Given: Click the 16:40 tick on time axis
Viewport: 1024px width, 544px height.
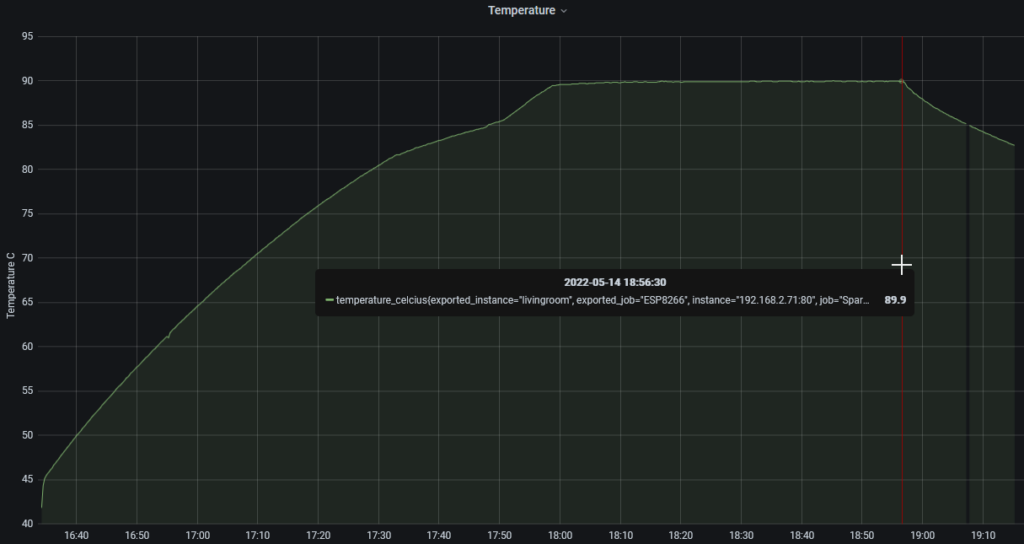Looking at the screenshot, I should pos(76,535).
